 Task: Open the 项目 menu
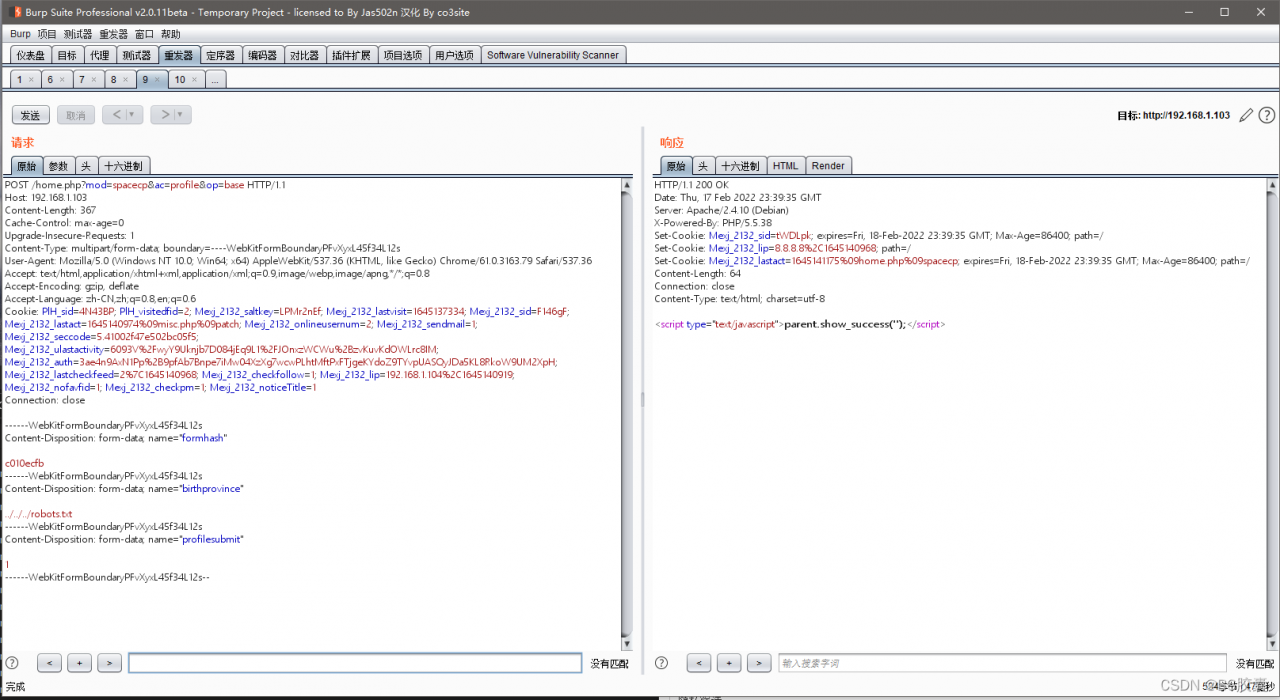[47, 34]
